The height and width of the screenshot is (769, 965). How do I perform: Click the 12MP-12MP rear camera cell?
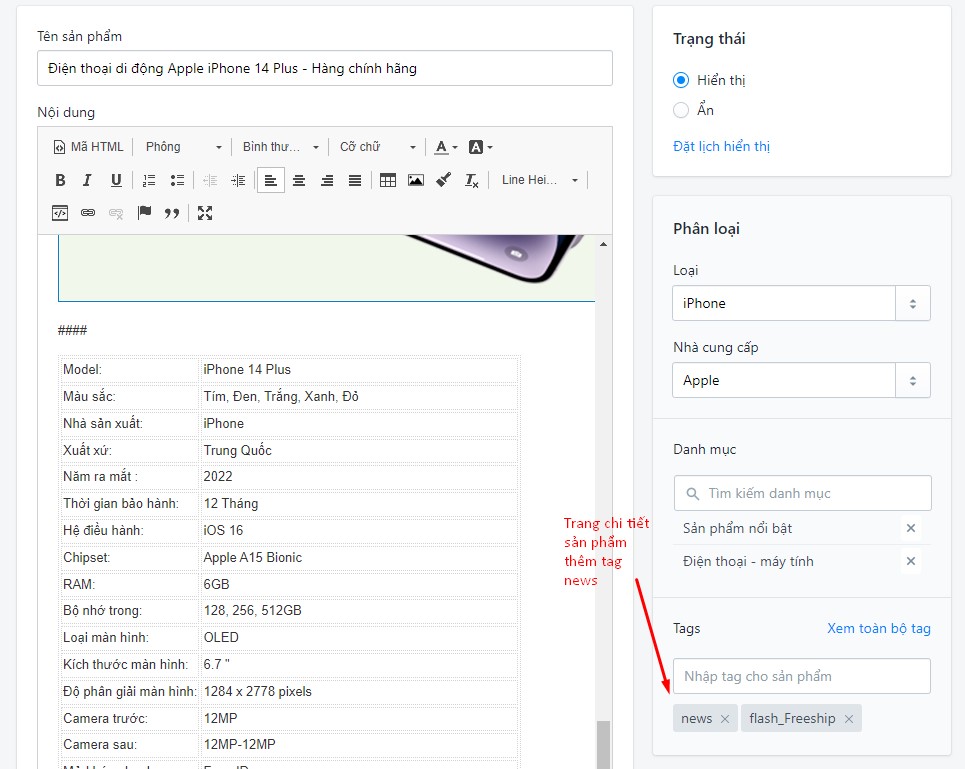pyautogui.click(x=359, y=744)
